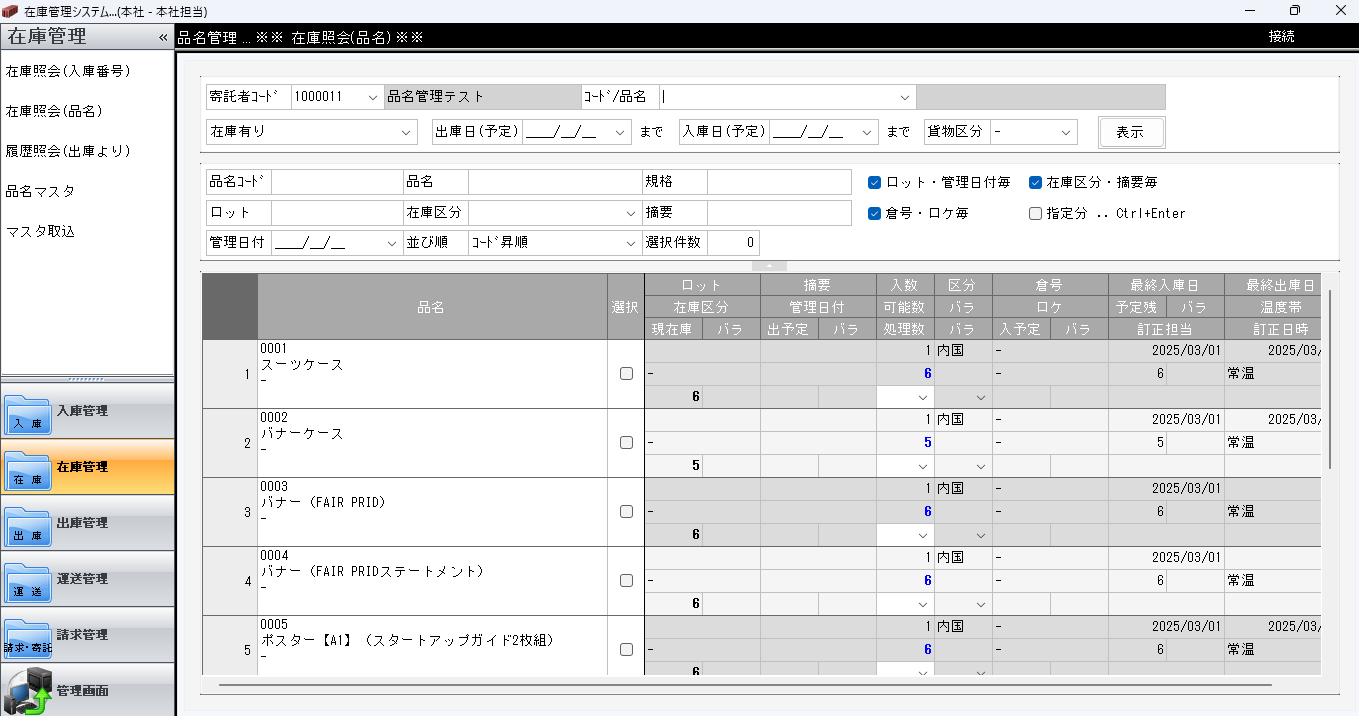
Task: Select the 在庫管理 folder icon
Action: (x=27, y=469)
